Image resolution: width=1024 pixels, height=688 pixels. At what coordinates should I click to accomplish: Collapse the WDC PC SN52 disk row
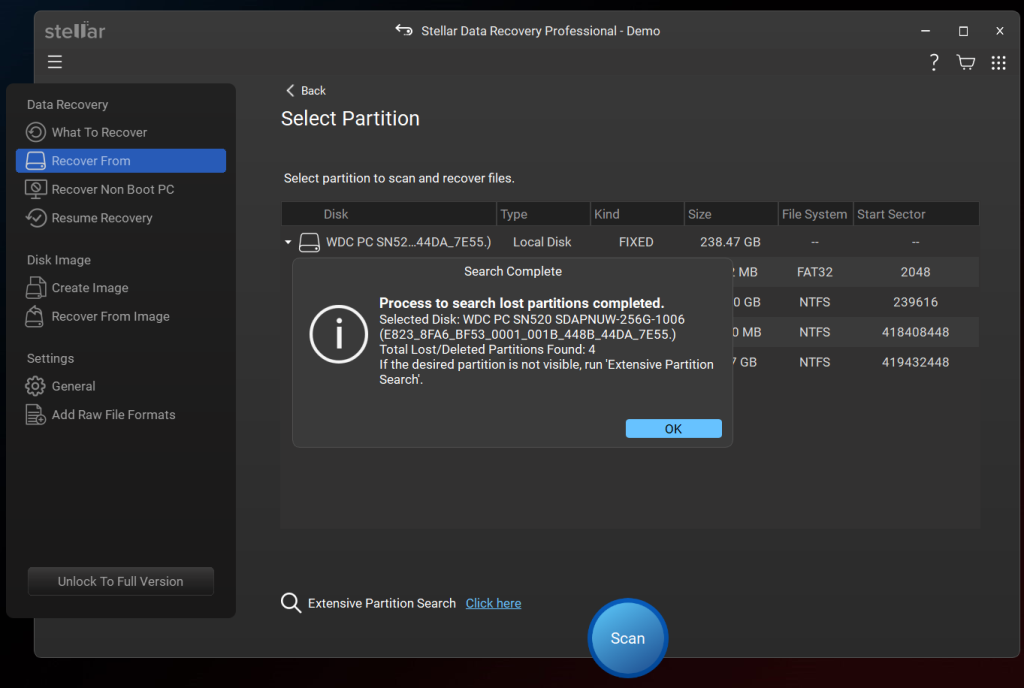tap(288, 242)
